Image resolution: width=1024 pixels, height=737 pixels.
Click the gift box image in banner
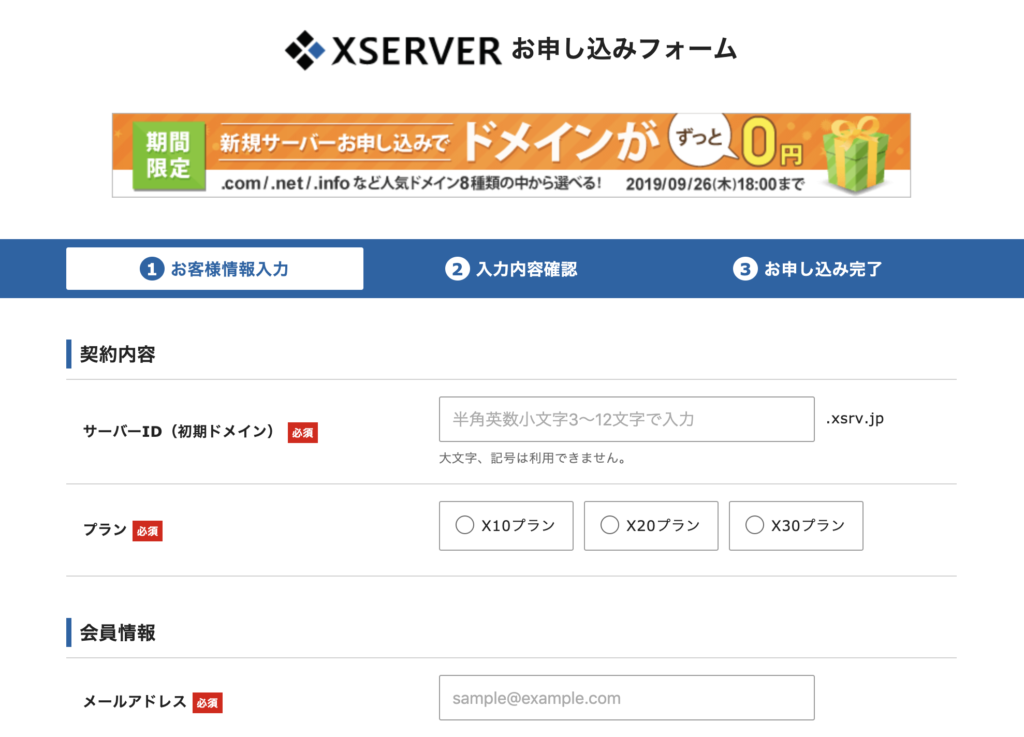pos(857,154)
